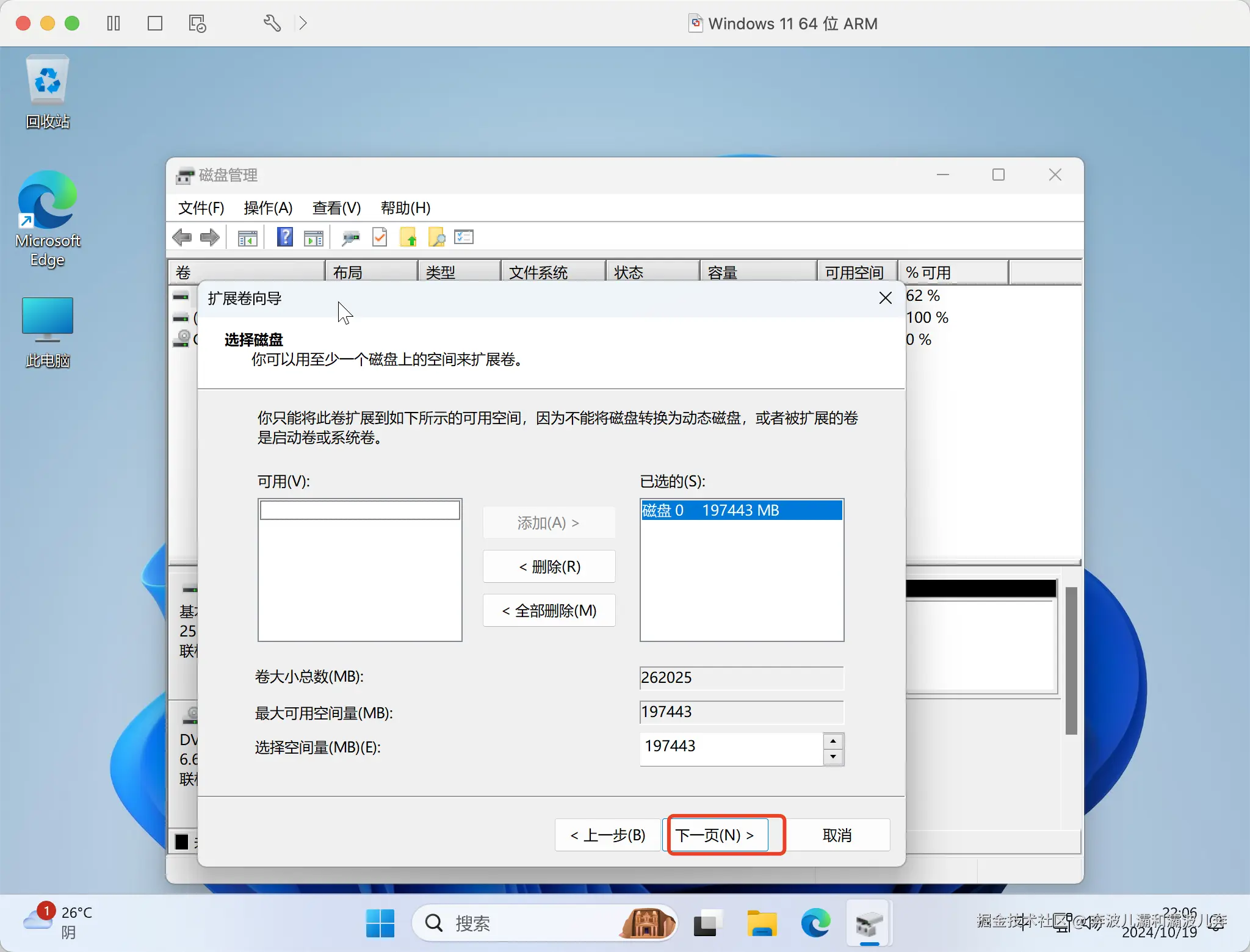Open the 文件(F) menu
The image size is (1250, 952).
point(201,208)
